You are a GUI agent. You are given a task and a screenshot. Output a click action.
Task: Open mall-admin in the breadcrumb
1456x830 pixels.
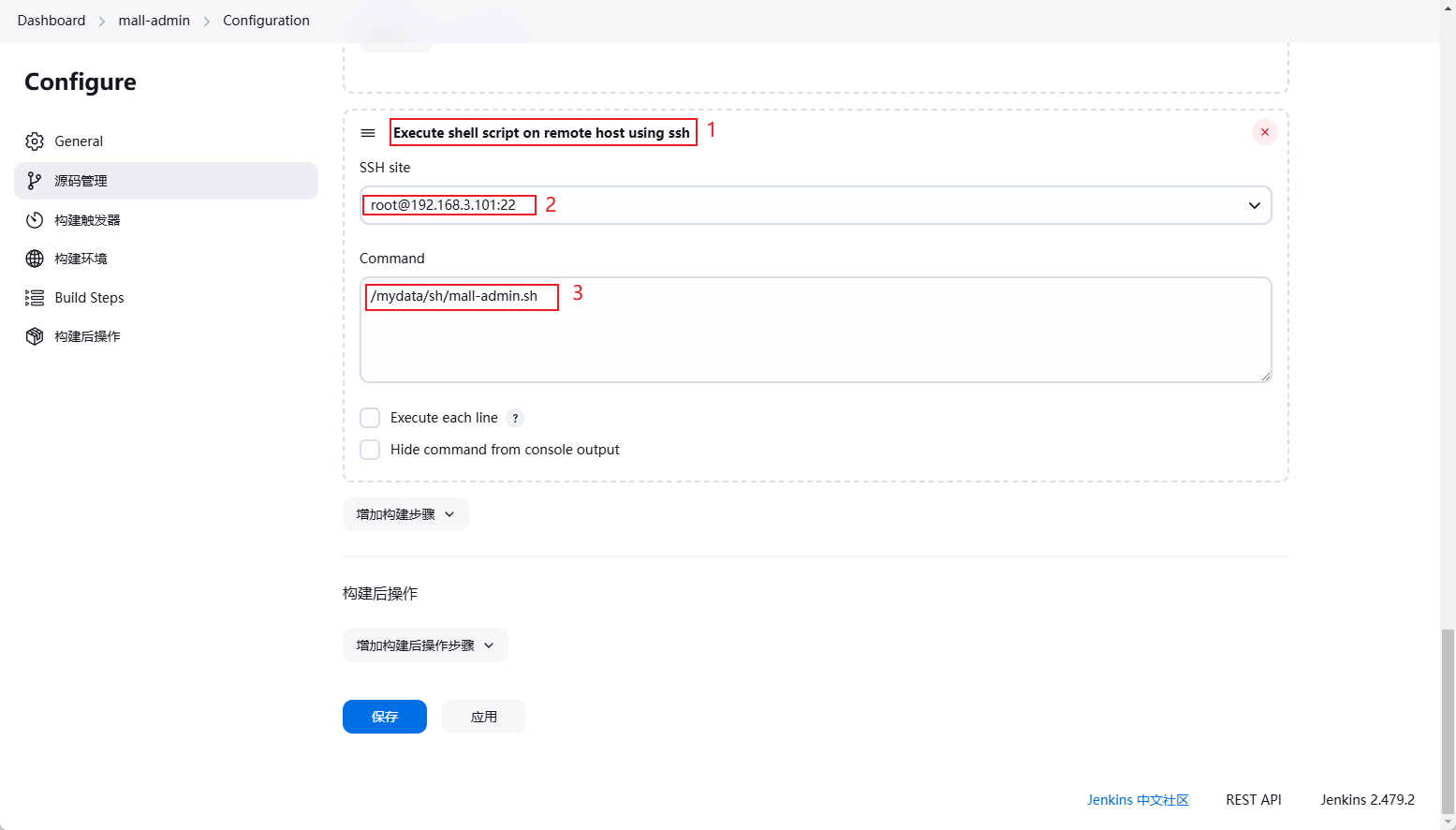[154, 21]
